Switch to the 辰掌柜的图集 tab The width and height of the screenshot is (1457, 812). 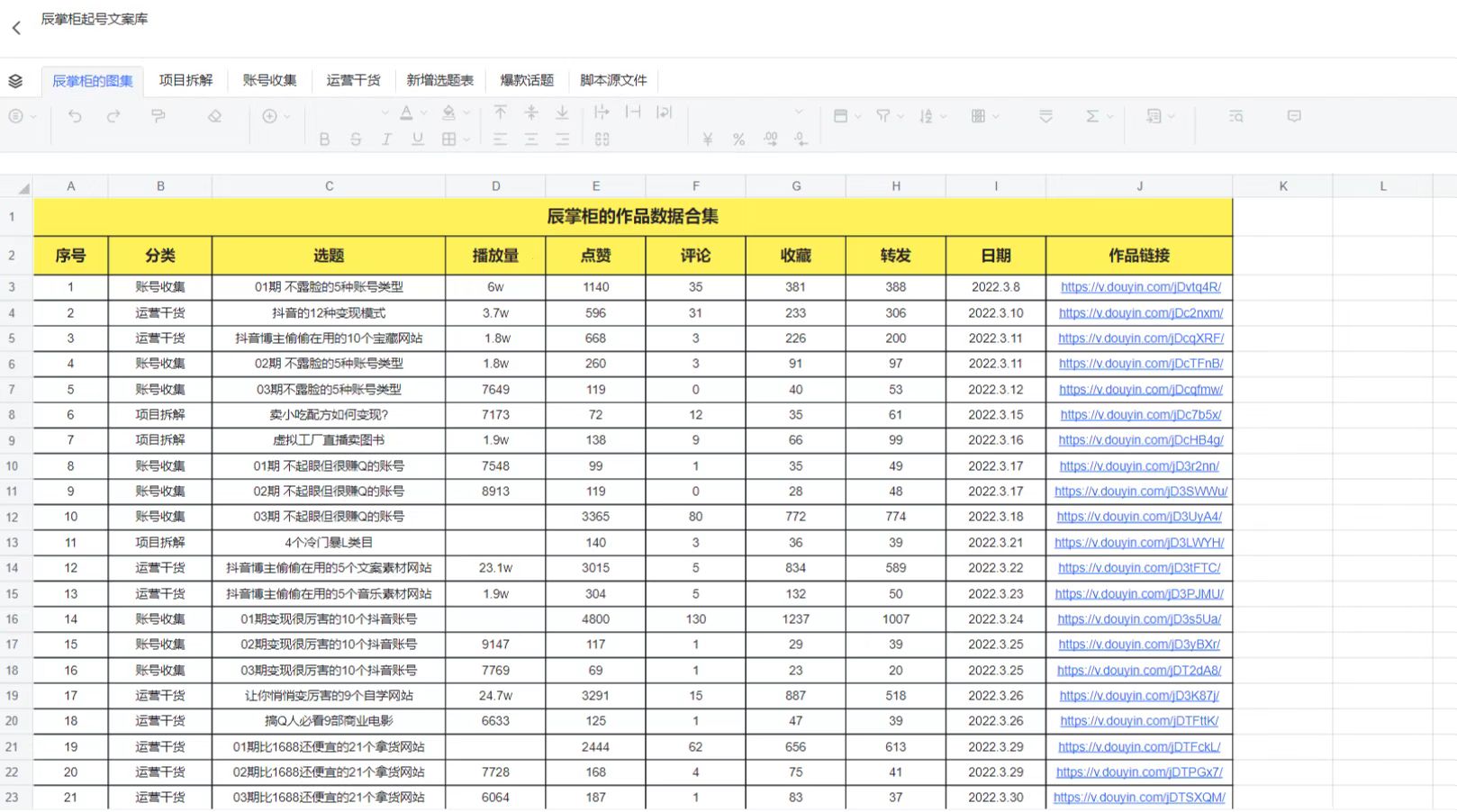point(92,81)
